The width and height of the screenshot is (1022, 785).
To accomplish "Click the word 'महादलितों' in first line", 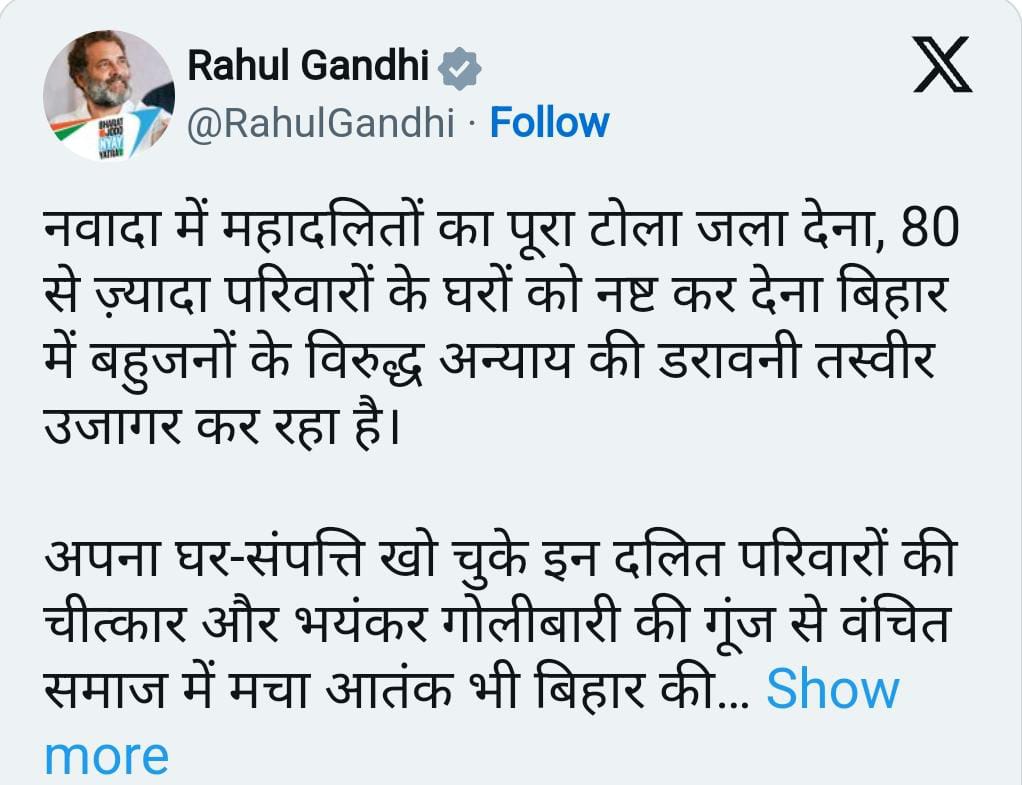I will pos(321,226).
